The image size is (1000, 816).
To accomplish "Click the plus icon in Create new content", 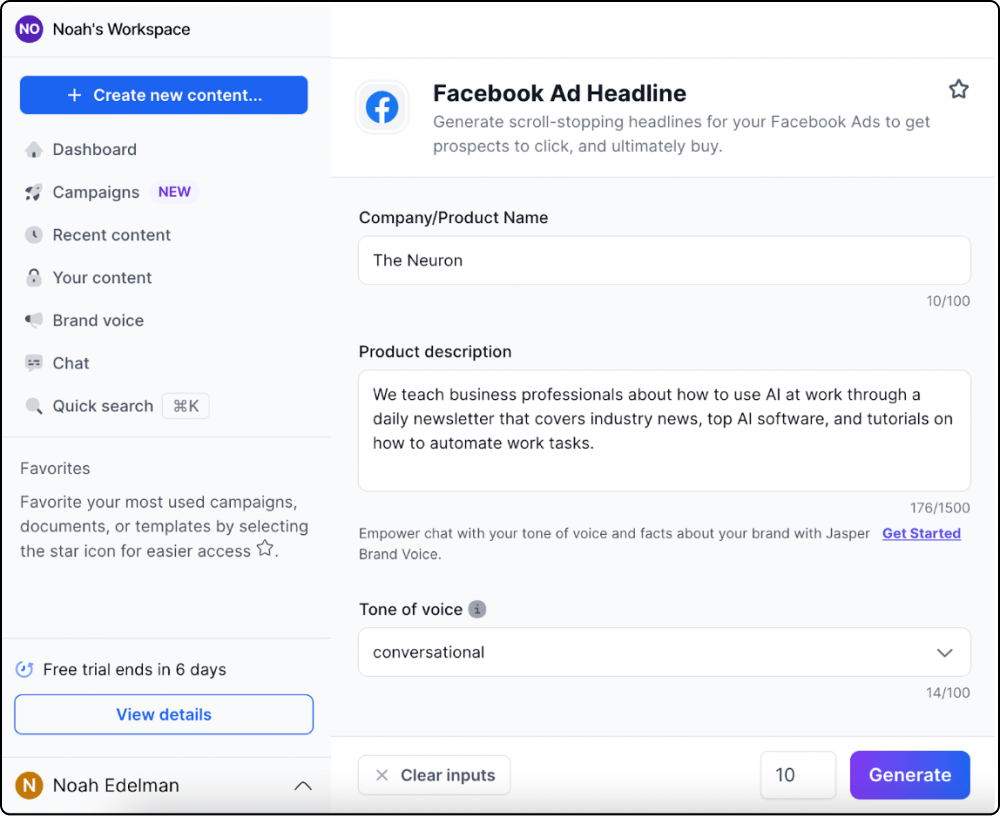I will [75, 95].
